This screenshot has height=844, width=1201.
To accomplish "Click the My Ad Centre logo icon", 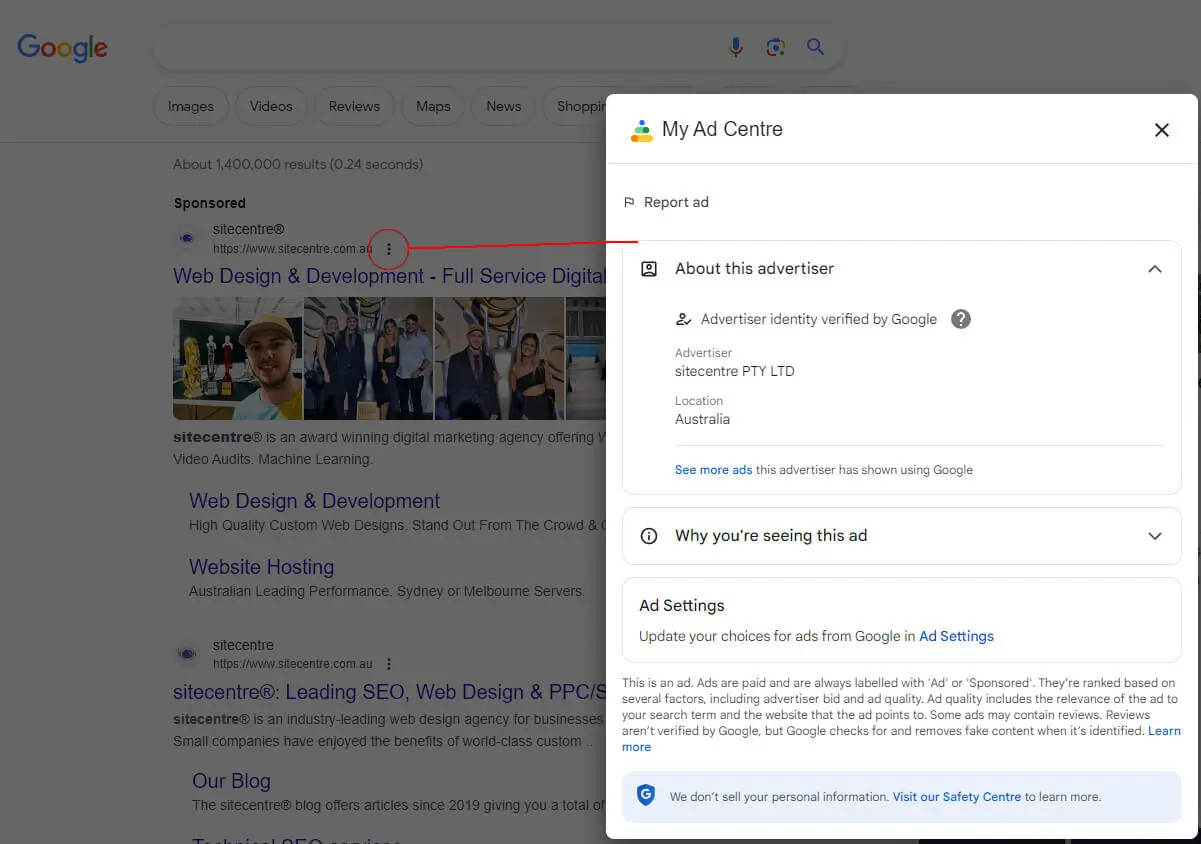I will coord(641,130).
